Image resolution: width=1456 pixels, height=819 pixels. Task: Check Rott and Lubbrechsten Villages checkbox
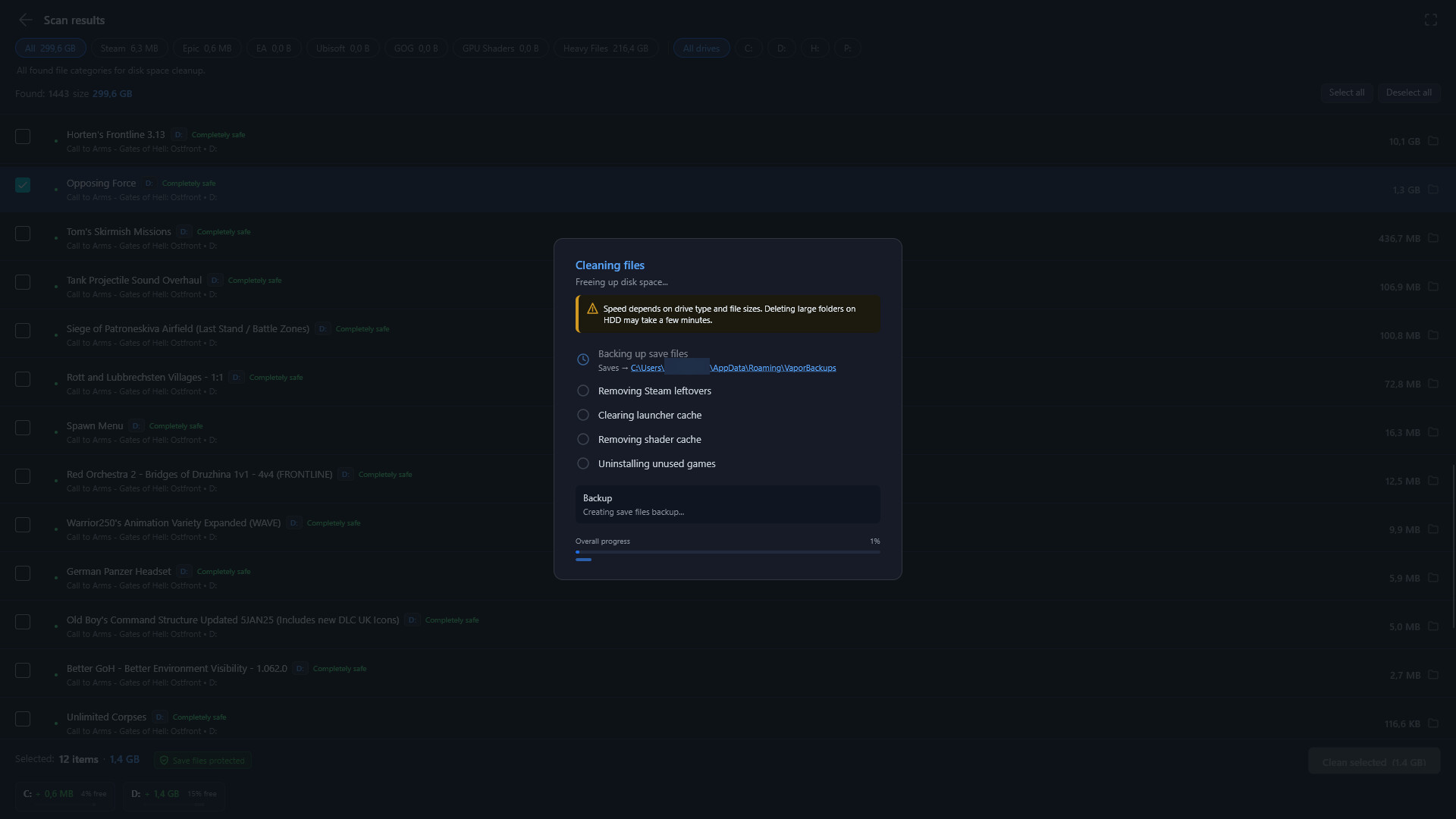click(23, 379)
